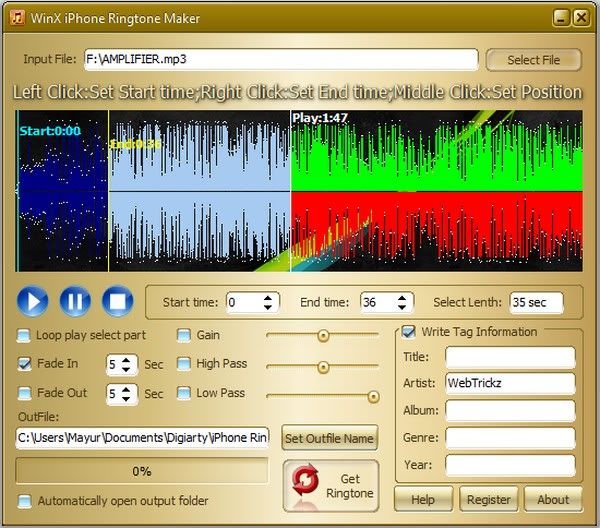Increase Fade In seconds with up arrow
Screen dimensions: 600x528
126,360
